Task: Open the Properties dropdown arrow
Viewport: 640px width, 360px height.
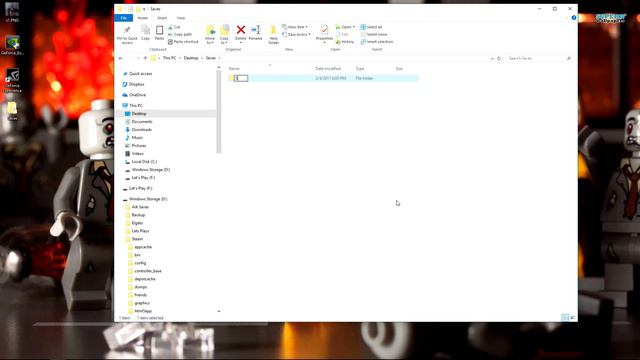Action: click(x=324, y=42)
